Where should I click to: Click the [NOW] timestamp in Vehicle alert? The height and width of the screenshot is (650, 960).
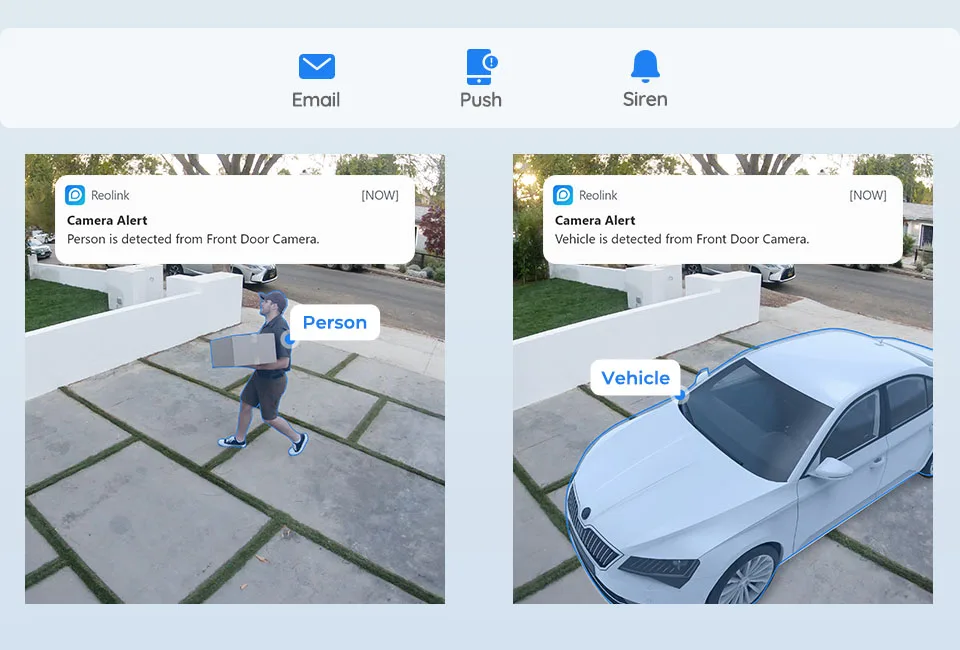point(868,195)
